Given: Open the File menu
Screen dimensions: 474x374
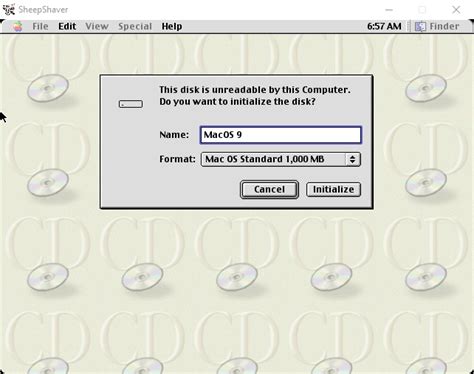Looking at the screenshot, I should pyautogui.click(x=40, y=26).
